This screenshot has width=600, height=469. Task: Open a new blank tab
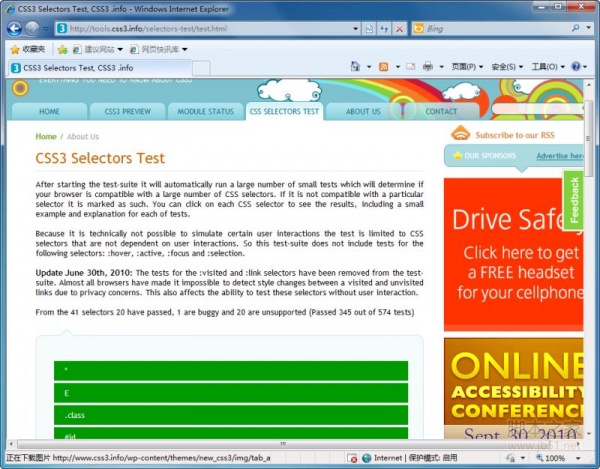(x=201, y=68)
